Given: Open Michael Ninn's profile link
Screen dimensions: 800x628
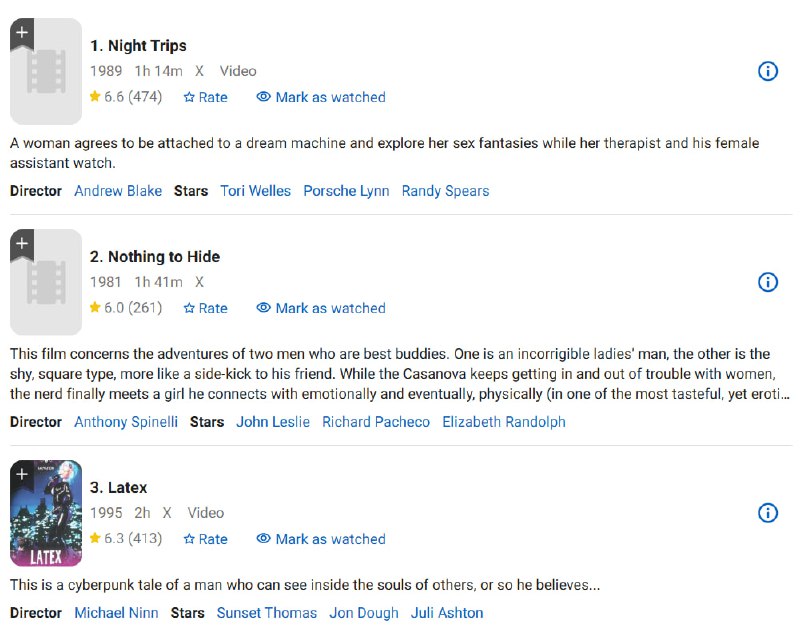Looking at the screenshot, I should tap(116, 613).
